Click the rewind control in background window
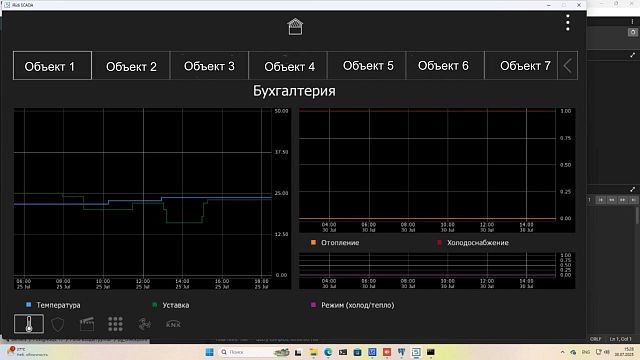640x360 pixels. click(x=611, y=200)
